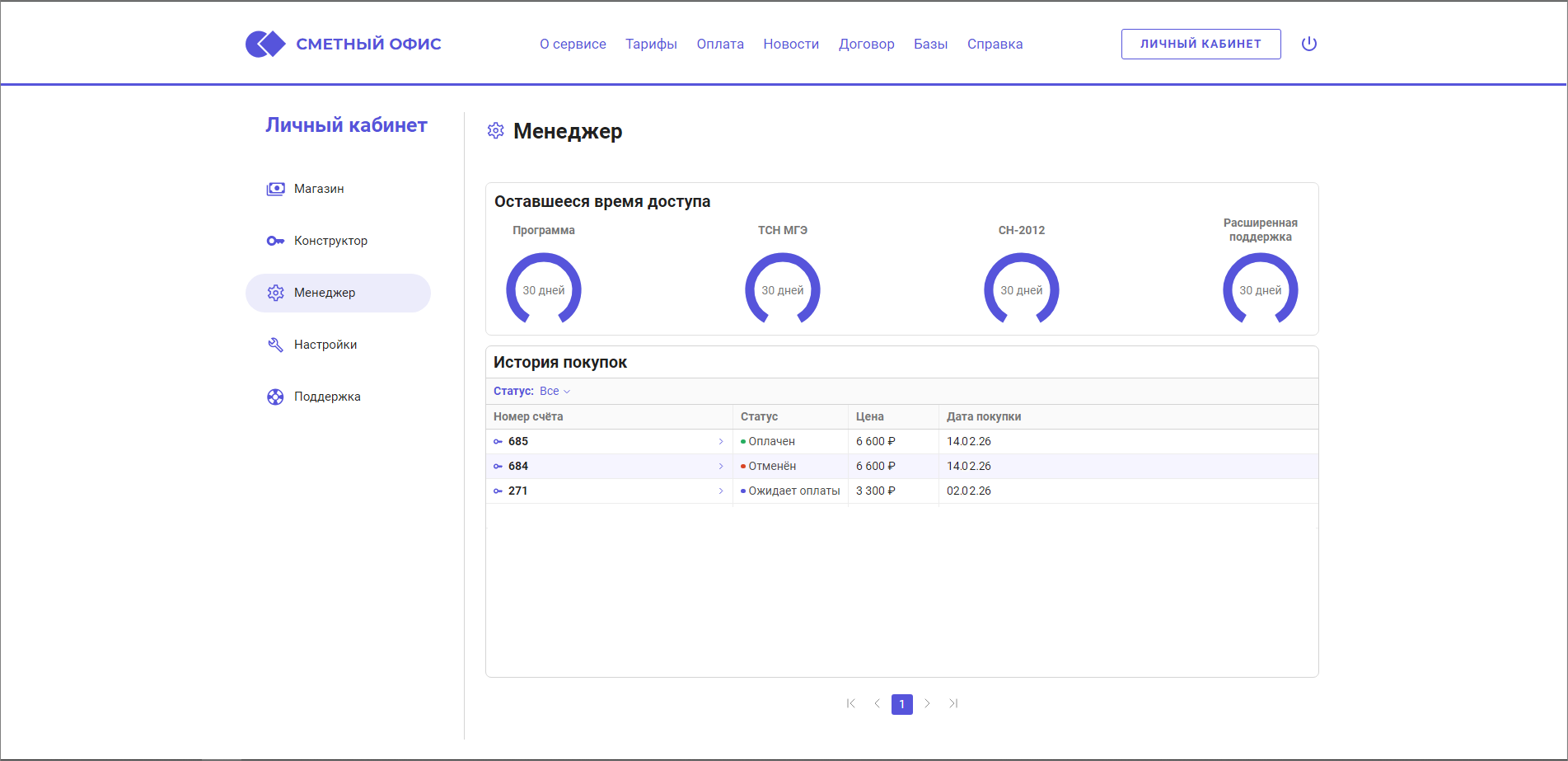Expand the Статус filter dropdown

pos(555,392)
